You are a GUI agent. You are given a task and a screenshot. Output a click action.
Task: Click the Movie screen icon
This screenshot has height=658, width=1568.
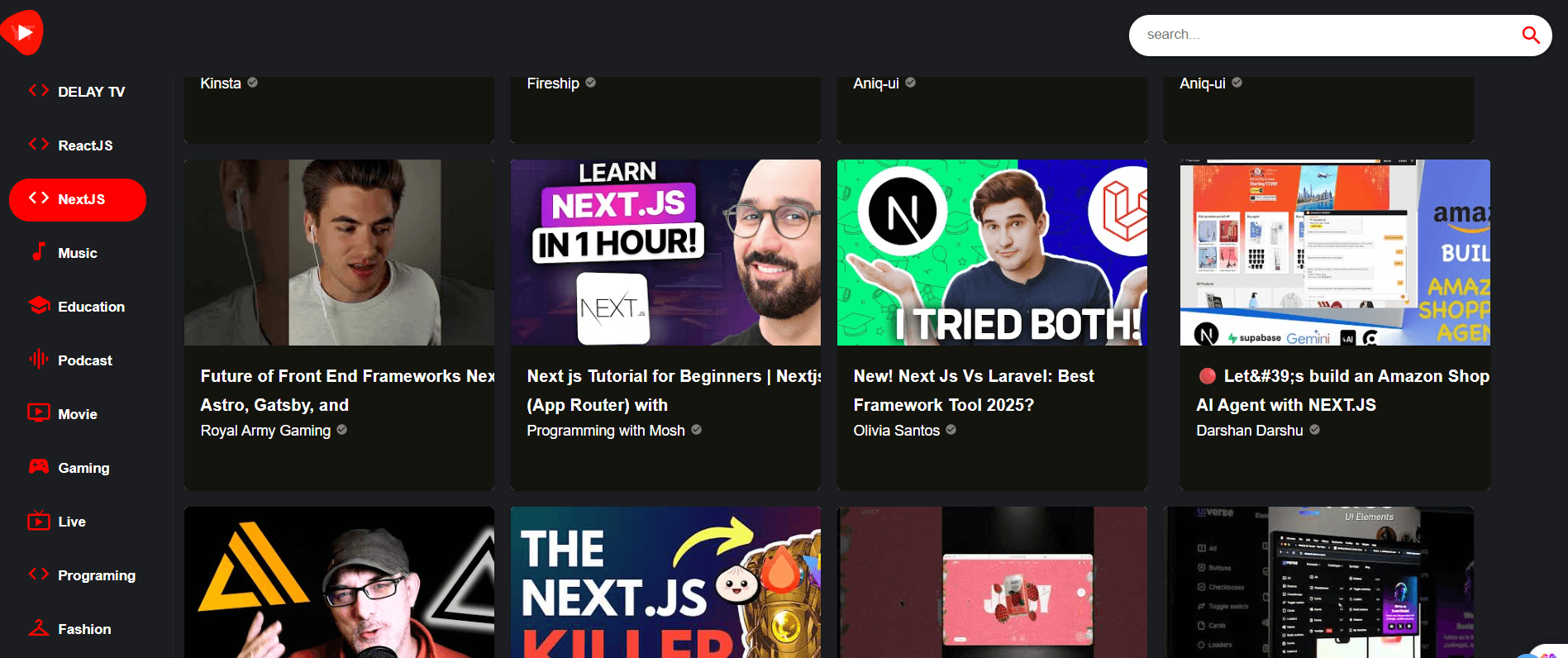[39, 412]
